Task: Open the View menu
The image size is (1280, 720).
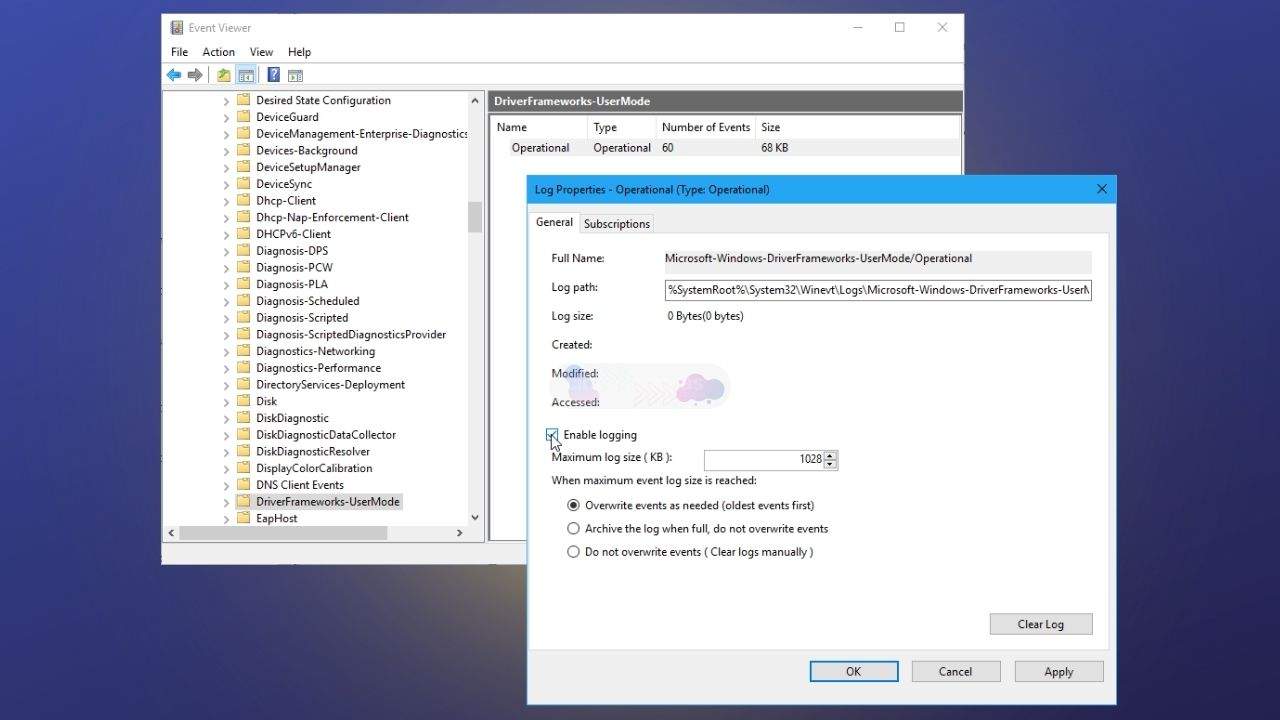Action: click(x=261, y=52)
